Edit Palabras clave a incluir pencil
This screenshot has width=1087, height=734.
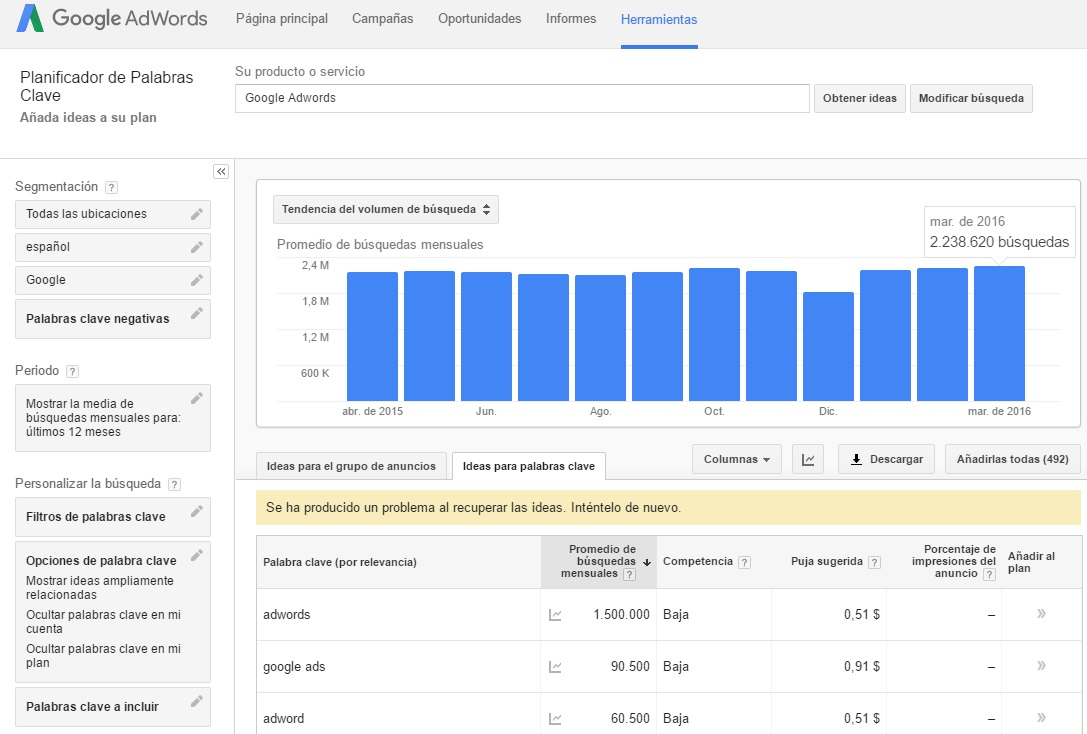point(197,701)
